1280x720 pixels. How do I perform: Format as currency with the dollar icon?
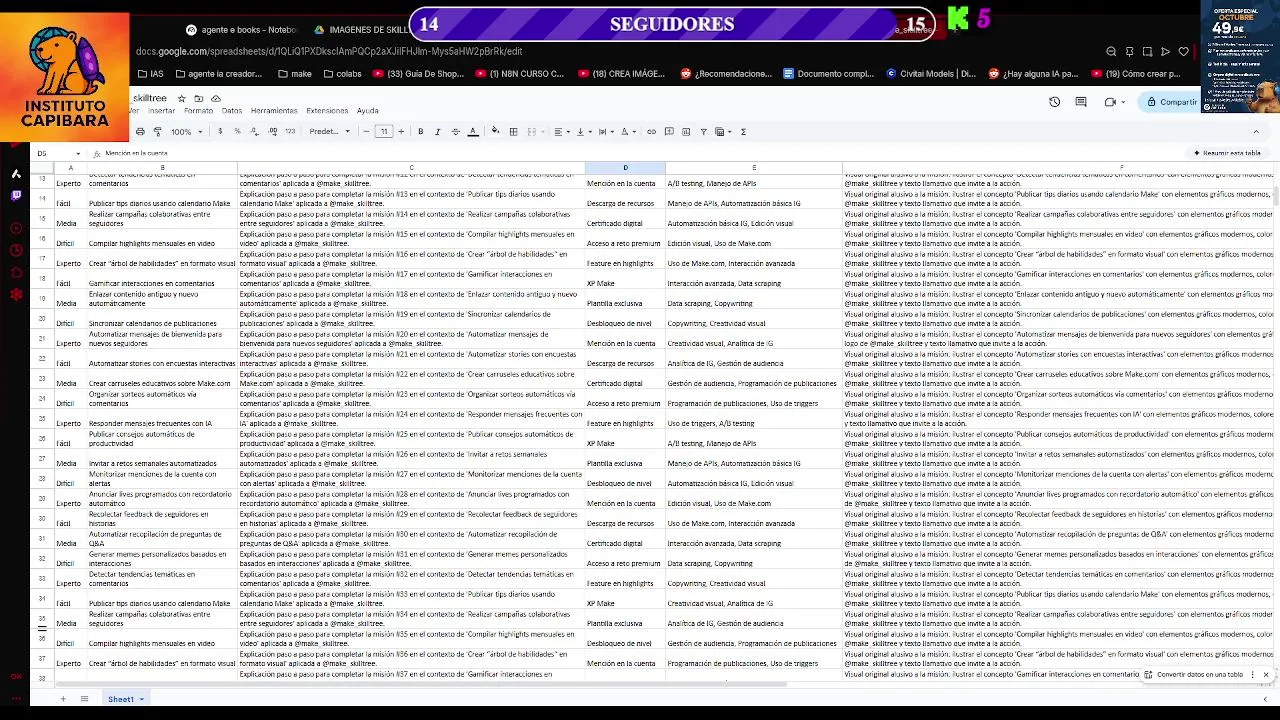[219, 132]
